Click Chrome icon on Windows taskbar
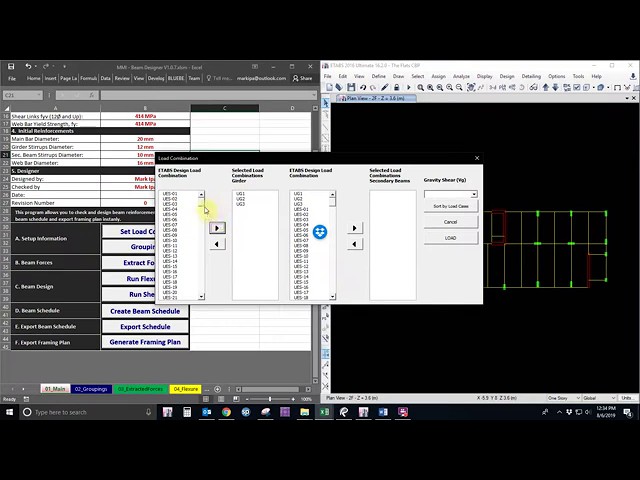This screenshot has width=640, height=480. click(x=226, y=412)
